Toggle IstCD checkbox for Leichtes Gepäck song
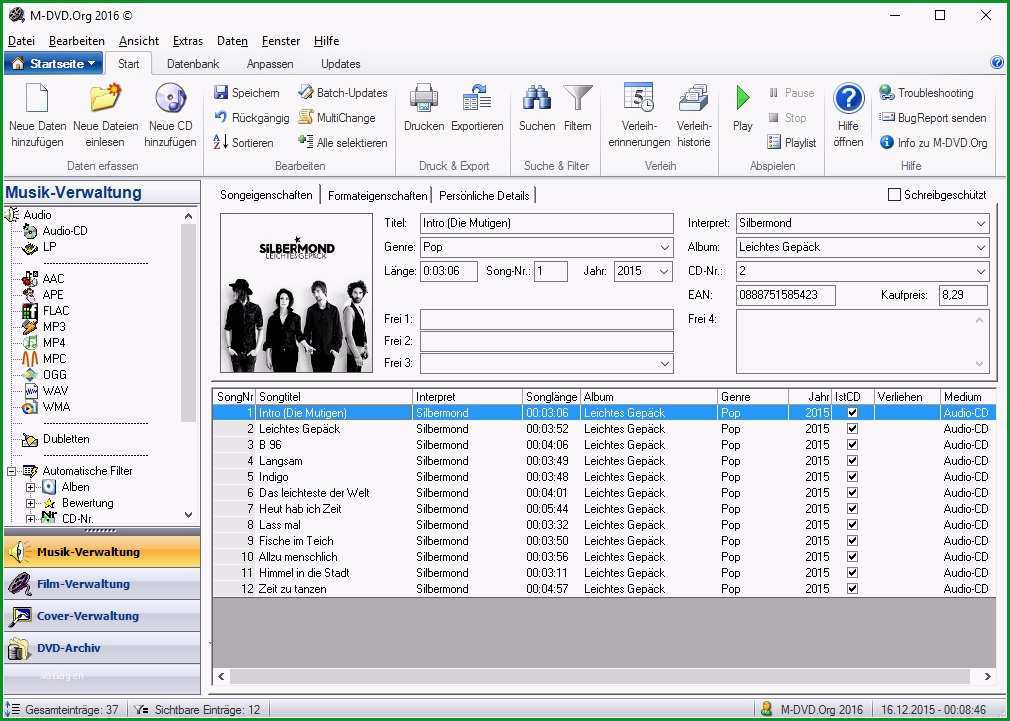 pos(852,428)
